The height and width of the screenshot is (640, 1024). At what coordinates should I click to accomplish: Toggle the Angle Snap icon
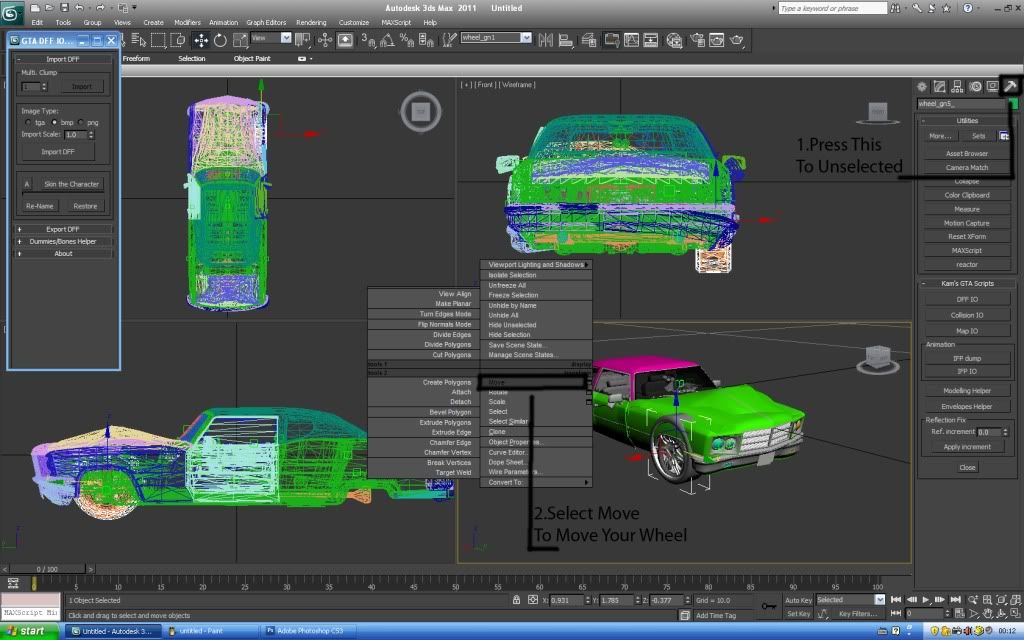click(x=387, y=40)
